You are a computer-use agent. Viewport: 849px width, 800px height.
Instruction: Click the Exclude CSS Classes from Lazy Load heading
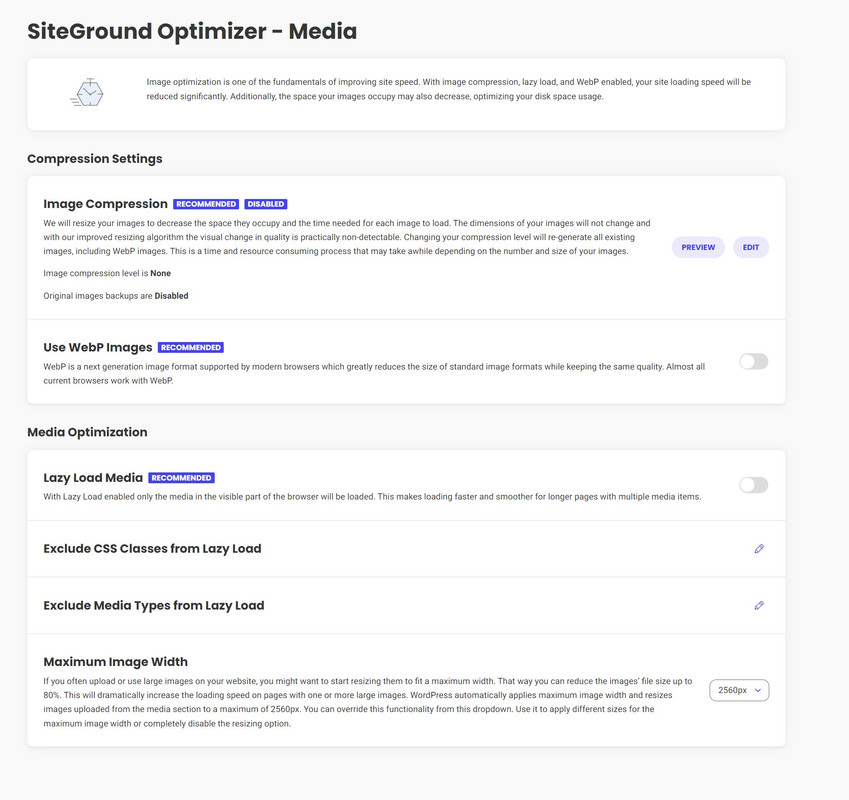point(152,549)
